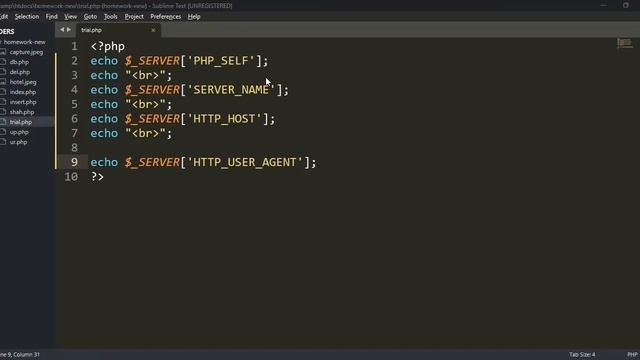Open the Help menu
Screen dimensions: 640x360
(x=194, y=17)
